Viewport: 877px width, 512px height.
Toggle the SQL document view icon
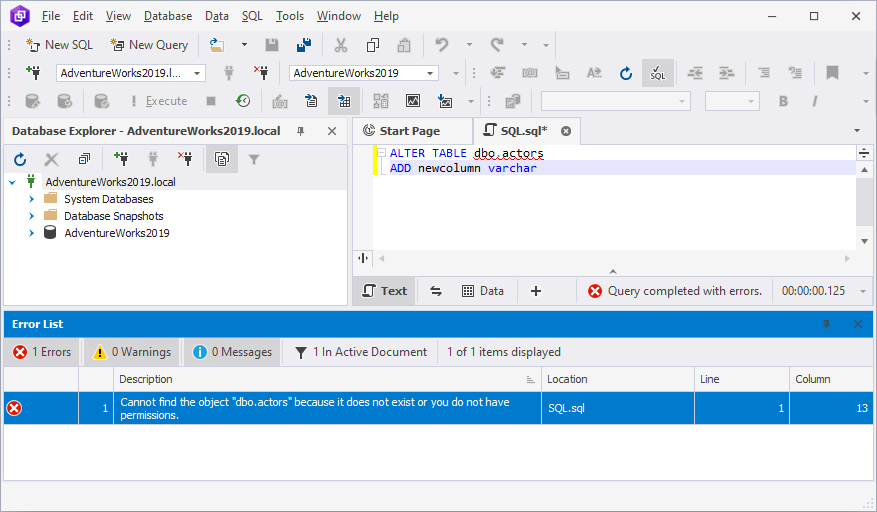point(658,73)
